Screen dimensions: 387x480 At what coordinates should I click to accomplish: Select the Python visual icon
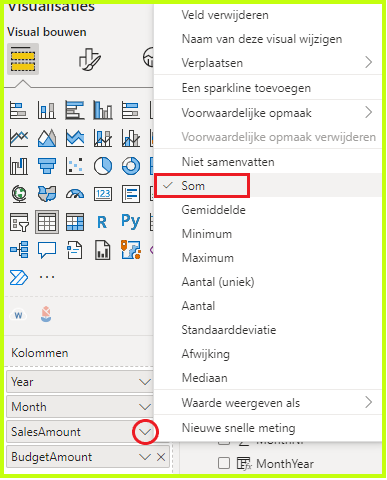(130, 222)
